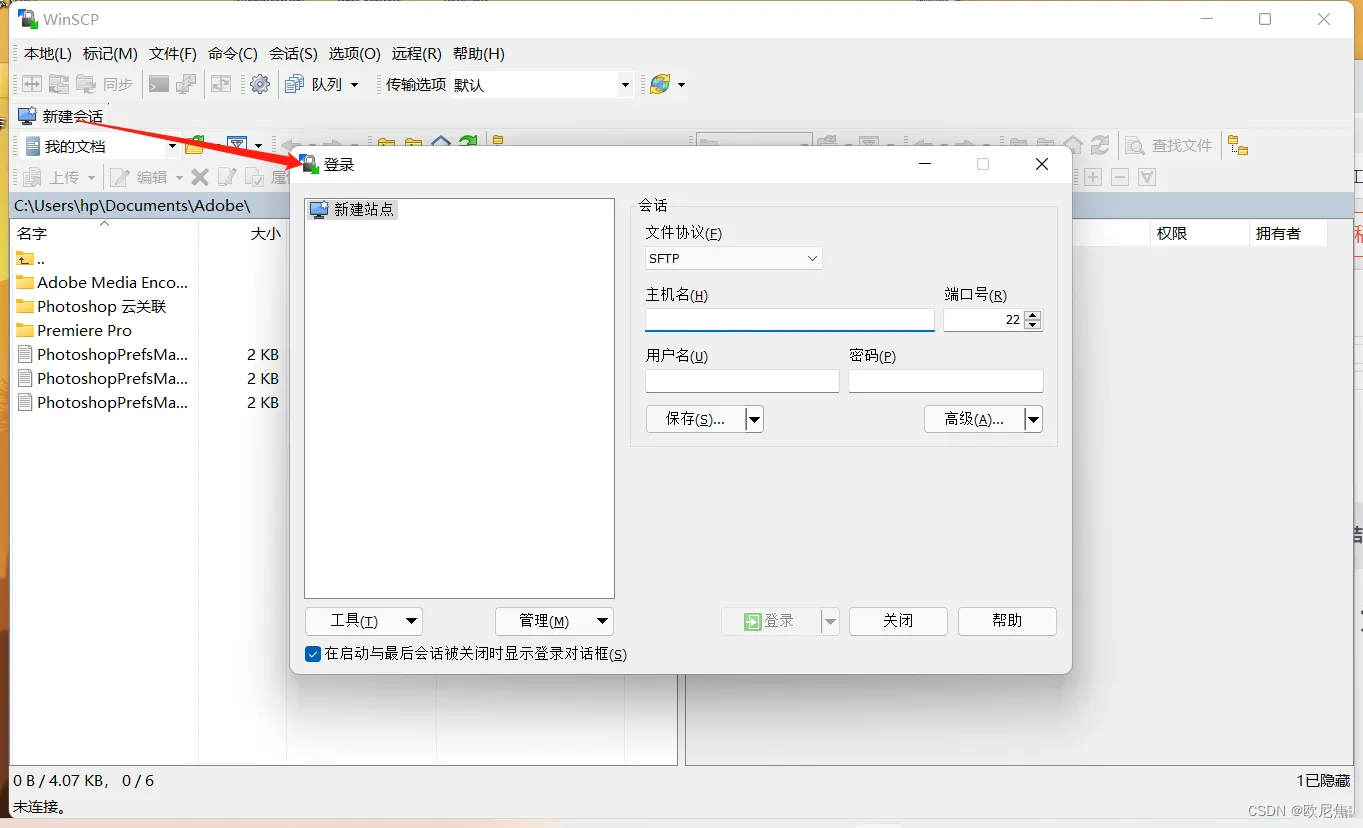Open find files (查找文件) tool

point(1168,145)
